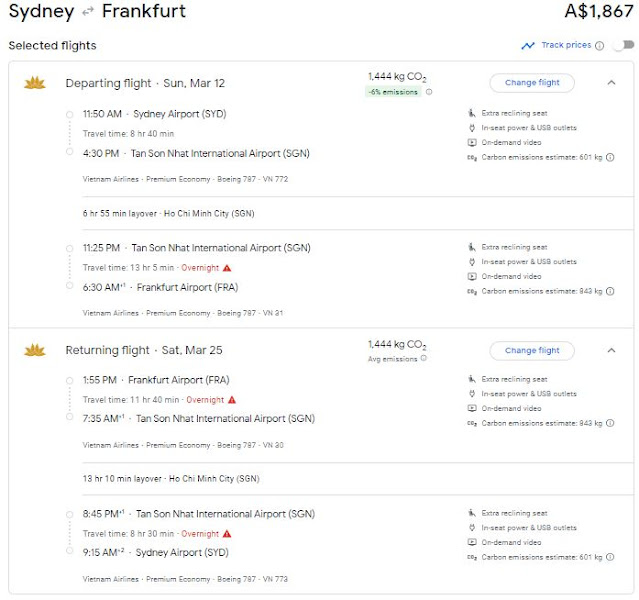Toggle the Track prices switch
Viewport: 639px width, 600px height.
click(x=624, y=45)
